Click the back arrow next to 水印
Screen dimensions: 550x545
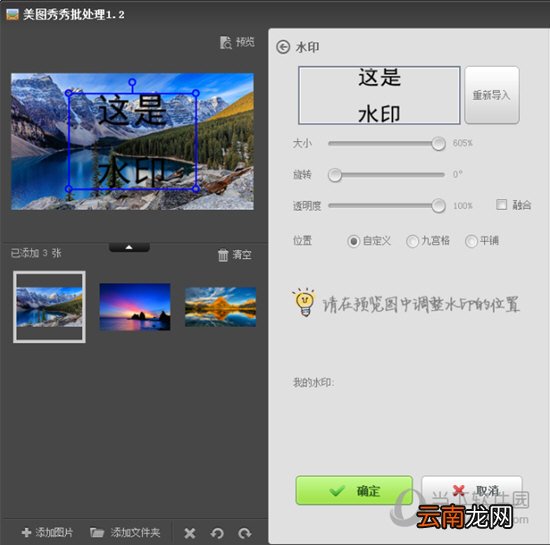click(283, 47)
